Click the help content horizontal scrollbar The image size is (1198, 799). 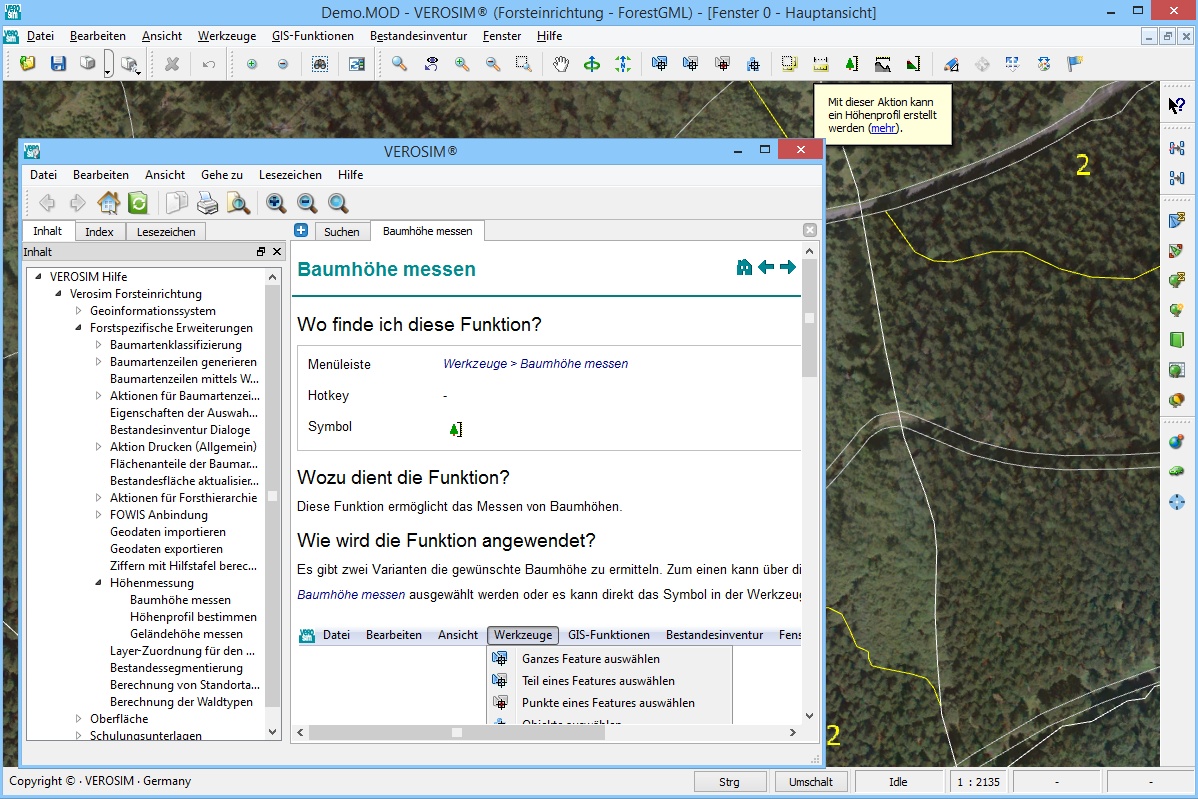pyautogui.click(x=457, y=733)
